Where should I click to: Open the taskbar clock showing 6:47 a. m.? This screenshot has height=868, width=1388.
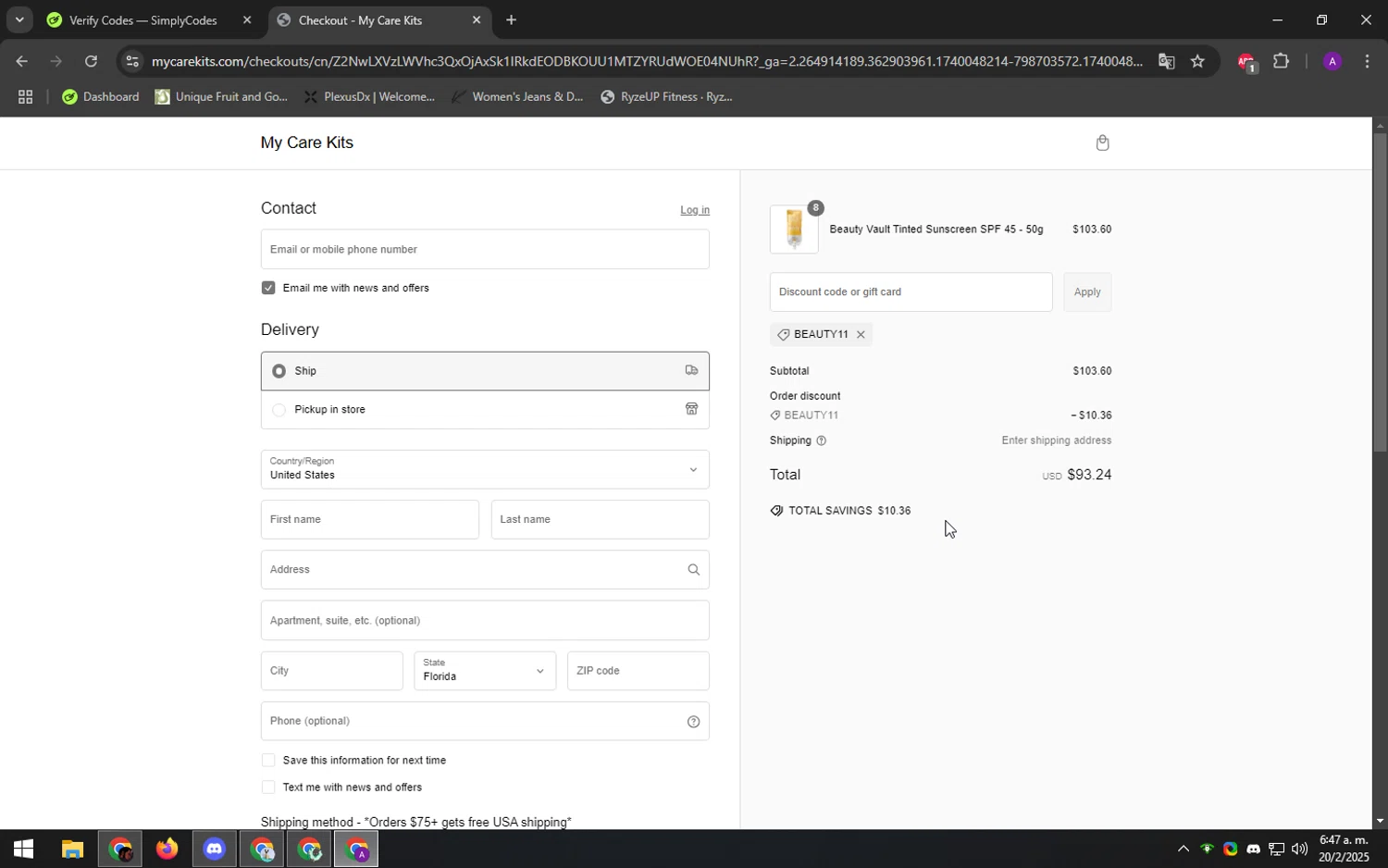(1344, 849)
